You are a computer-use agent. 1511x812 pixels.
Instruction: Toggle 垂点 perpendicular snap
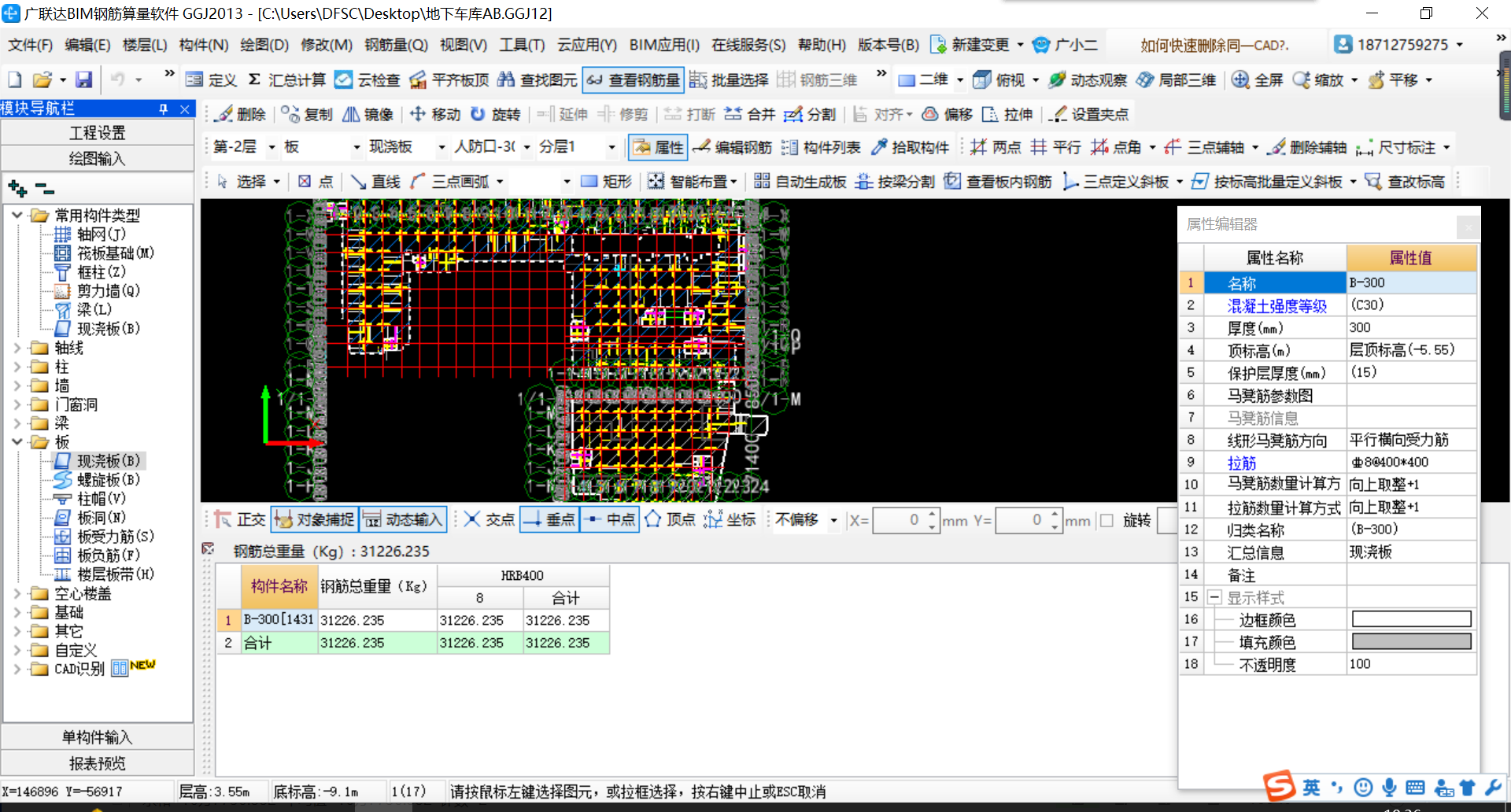point(549,519)
